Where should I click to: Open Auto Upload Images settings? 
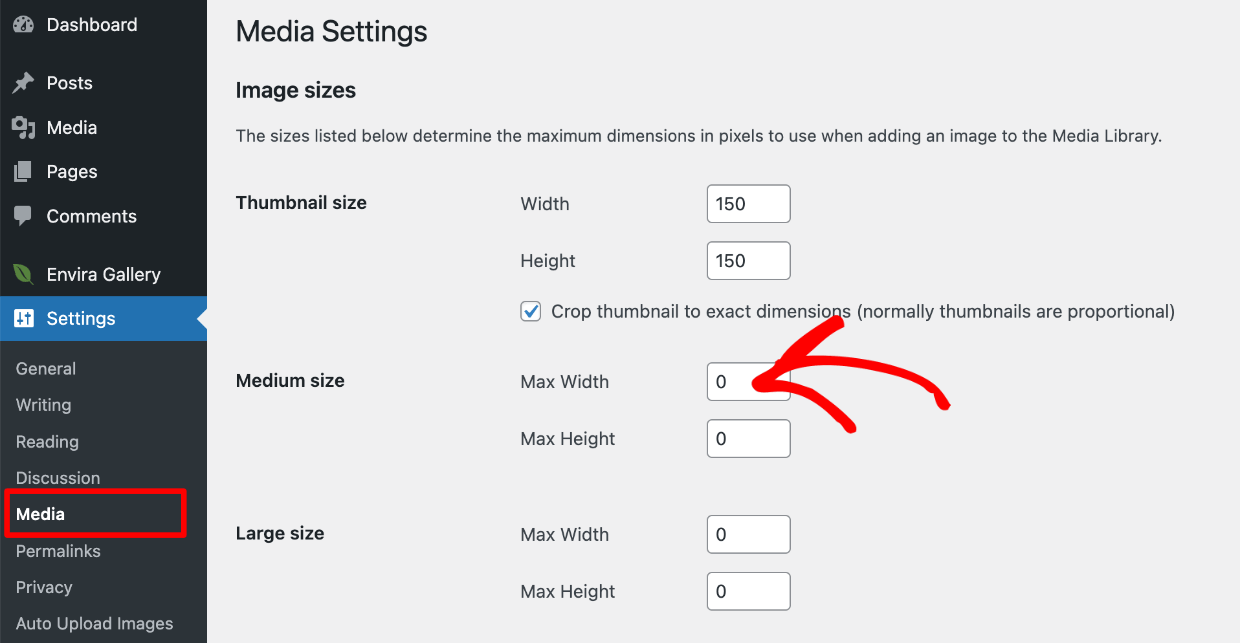click(94, 623)
